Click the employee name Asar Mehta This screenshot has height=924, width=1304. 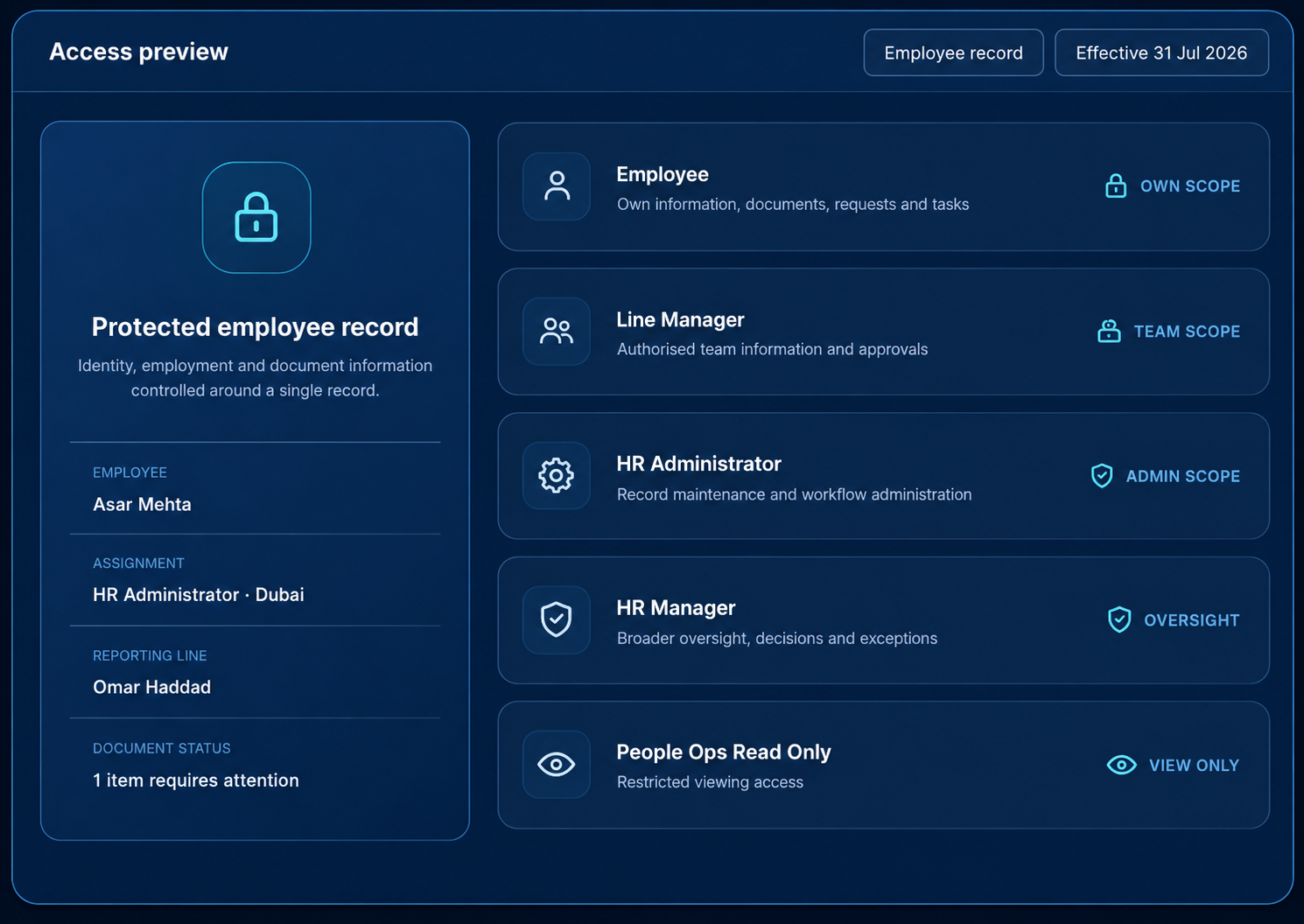(x=142, y=504)
